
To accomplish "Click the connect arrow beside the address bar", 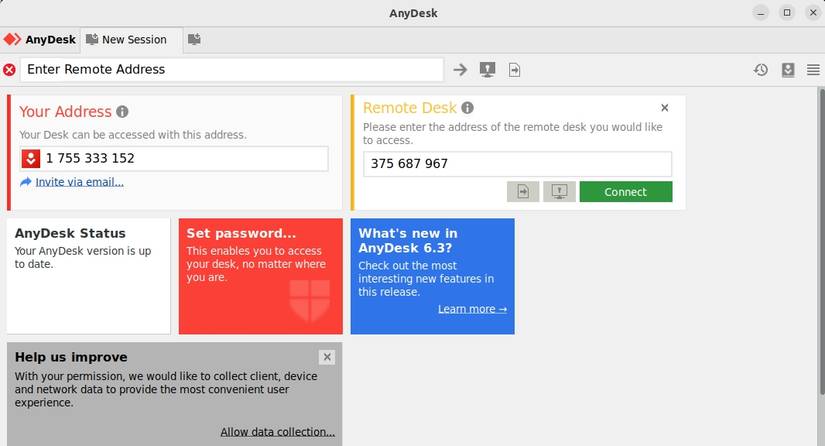I will (460, 70).
